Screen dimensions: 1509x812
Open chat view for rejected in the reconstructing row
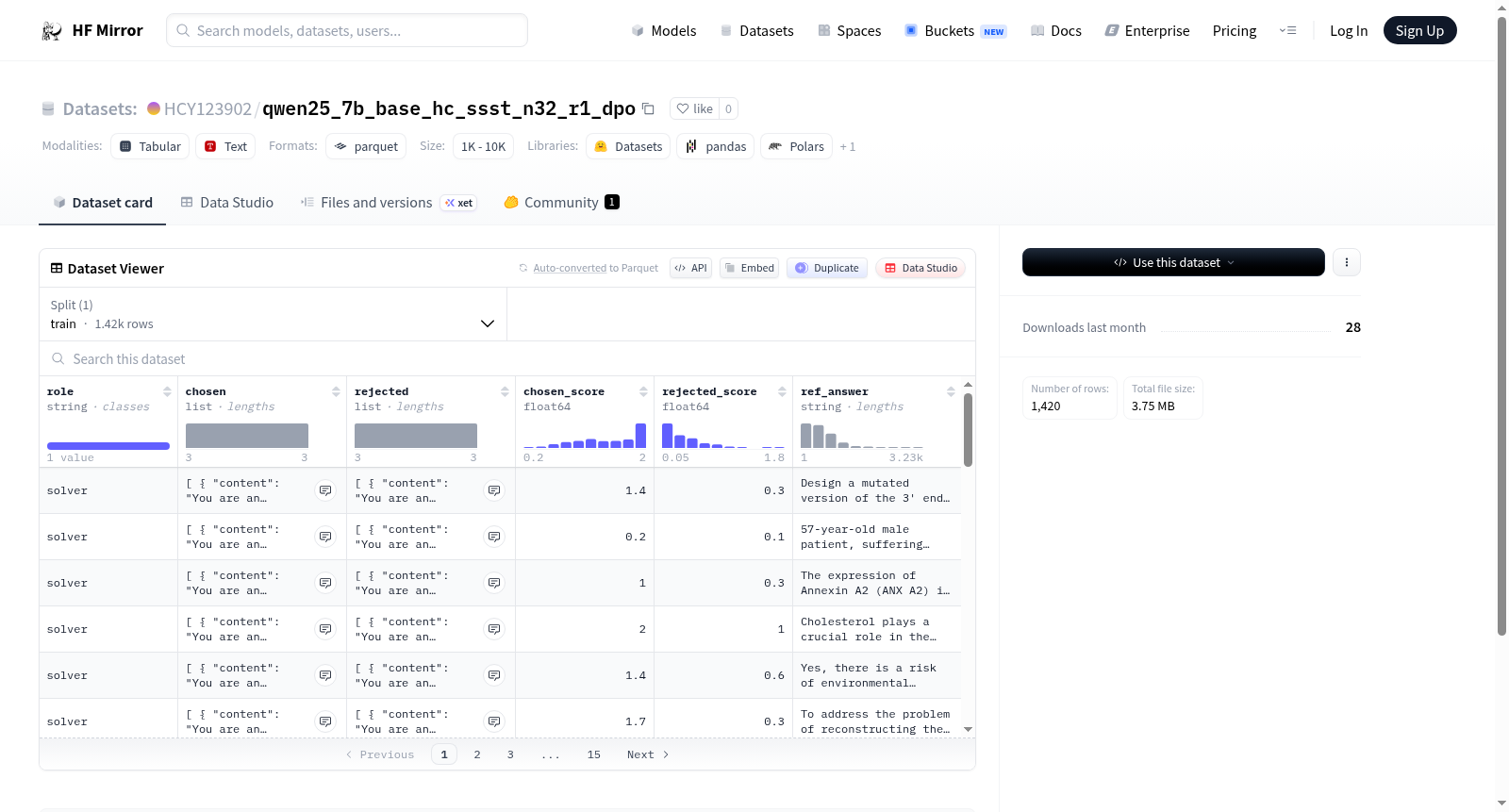tap(494, 721)
